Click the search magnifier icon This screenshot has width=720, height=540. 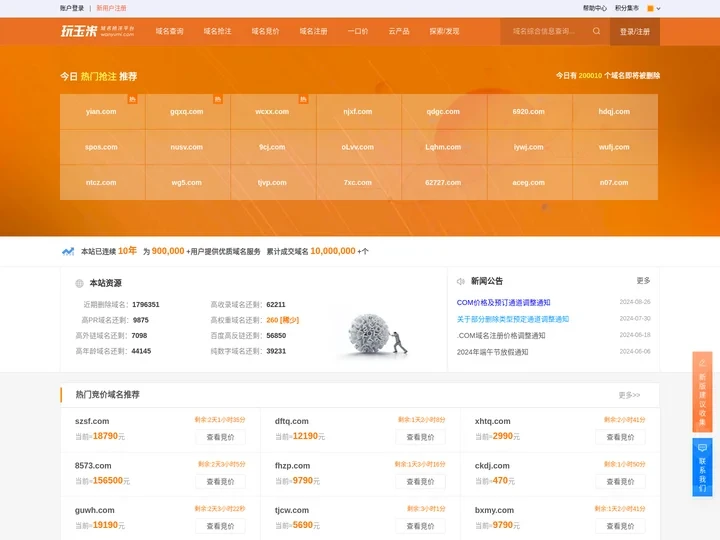(596, 31)
